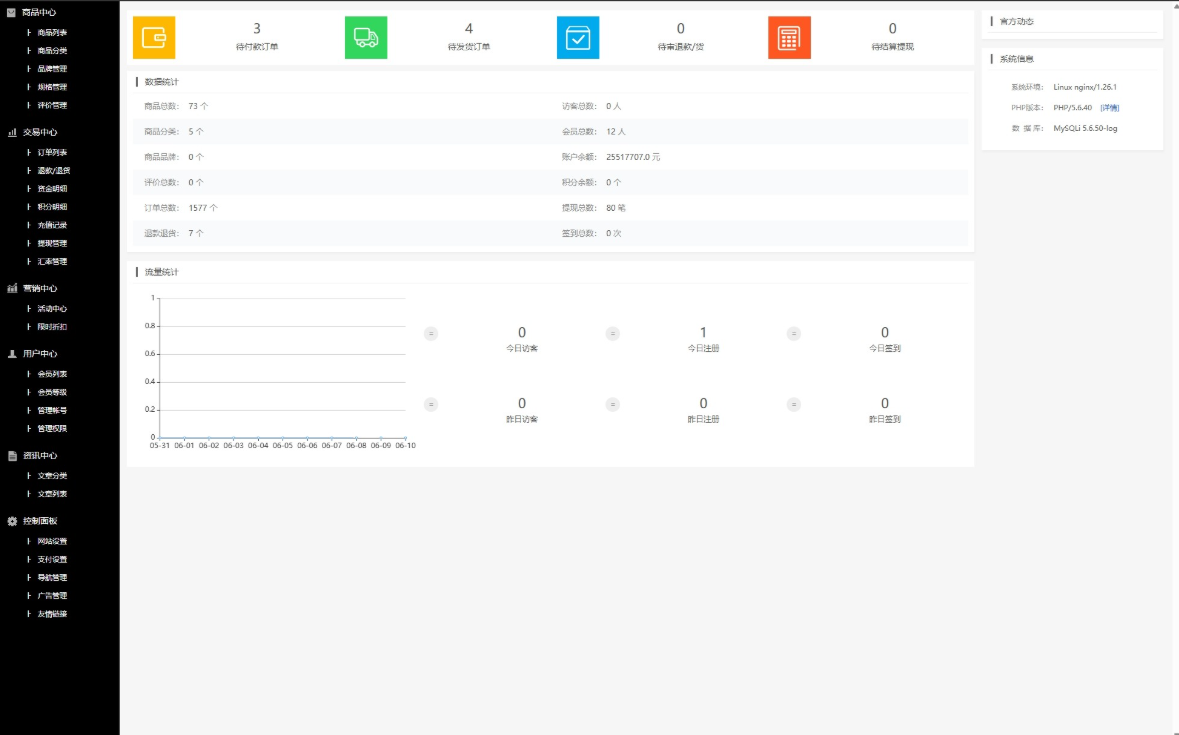Go to 会员列表 page
The width and height of the screenshot is (1179, 735).
point(52,374)
